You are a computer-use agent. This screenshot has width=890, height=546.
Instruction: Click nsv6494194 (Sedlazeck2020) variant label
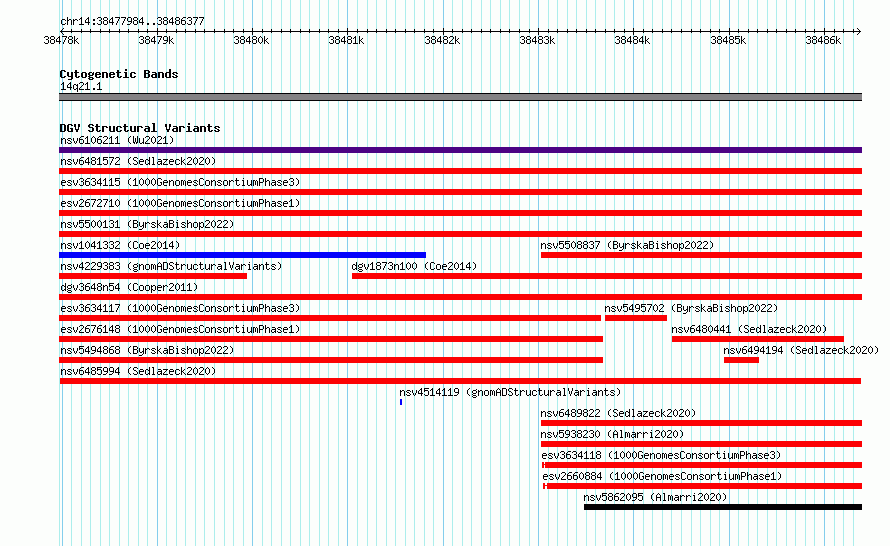[801, 350]
